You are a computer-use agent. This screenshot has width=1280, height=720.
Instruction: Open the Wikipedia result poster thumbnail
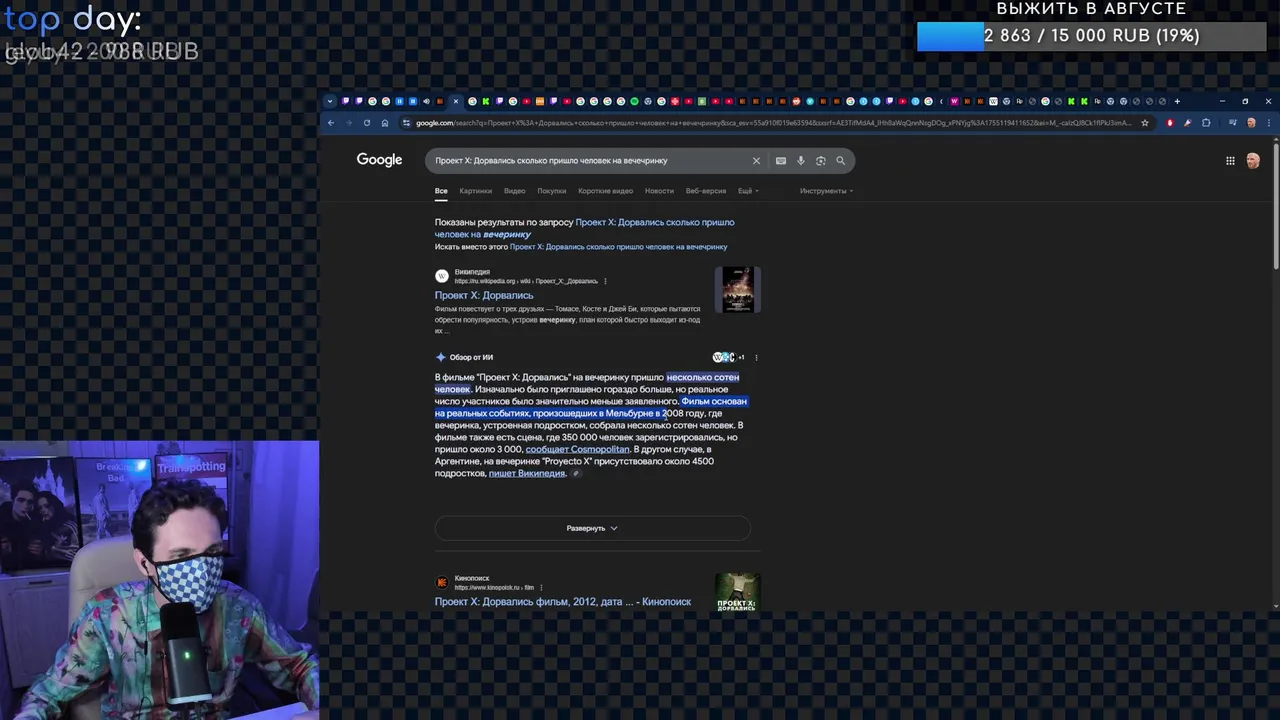[738, 290]
